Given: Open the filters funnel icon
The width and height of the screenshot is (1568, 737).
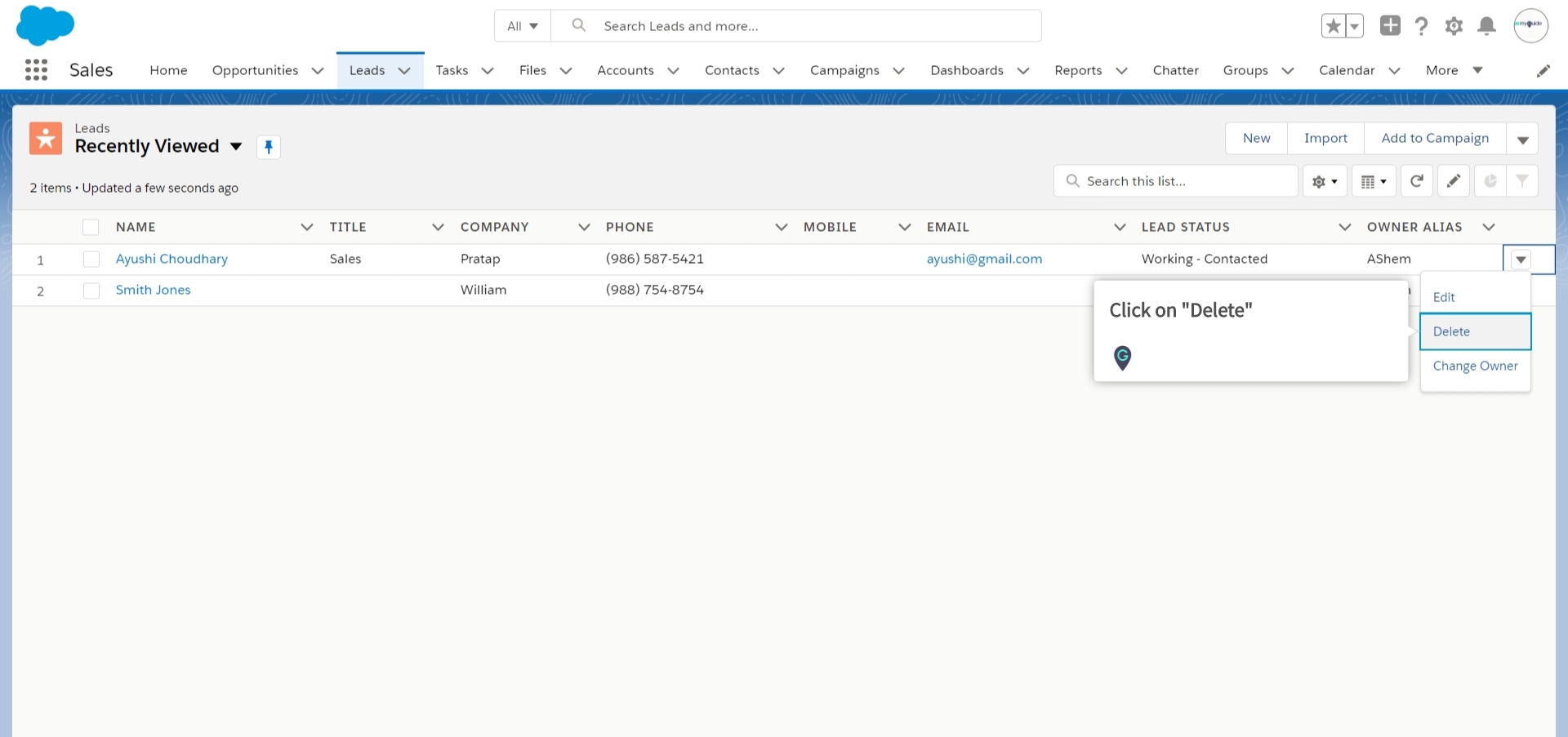Looking at the screenshot, I should click(x=1522, y=180).
